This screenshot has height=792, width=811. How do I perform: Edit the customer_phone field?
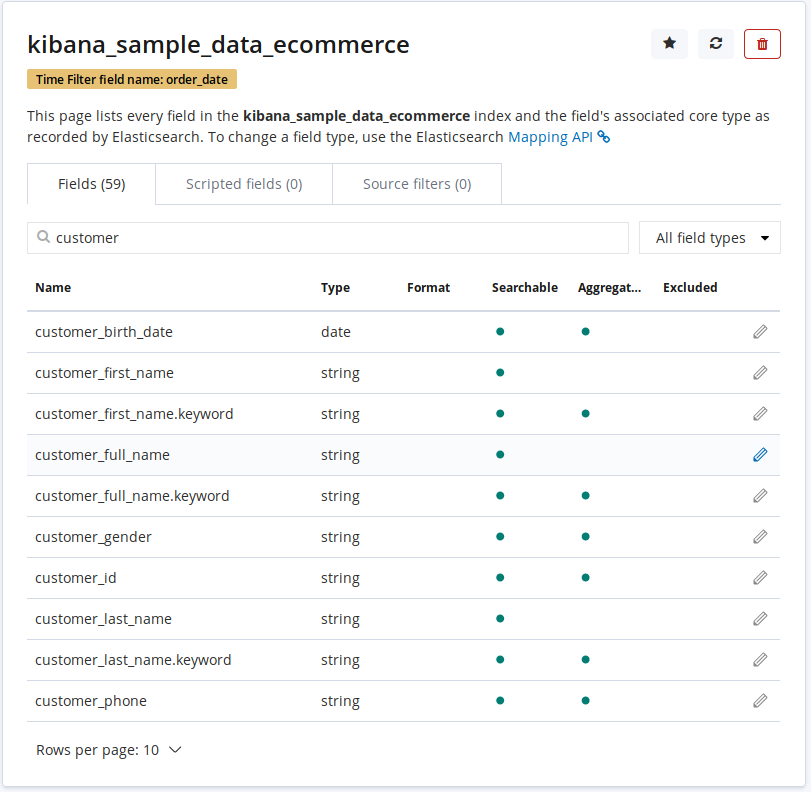coord(760,700)
